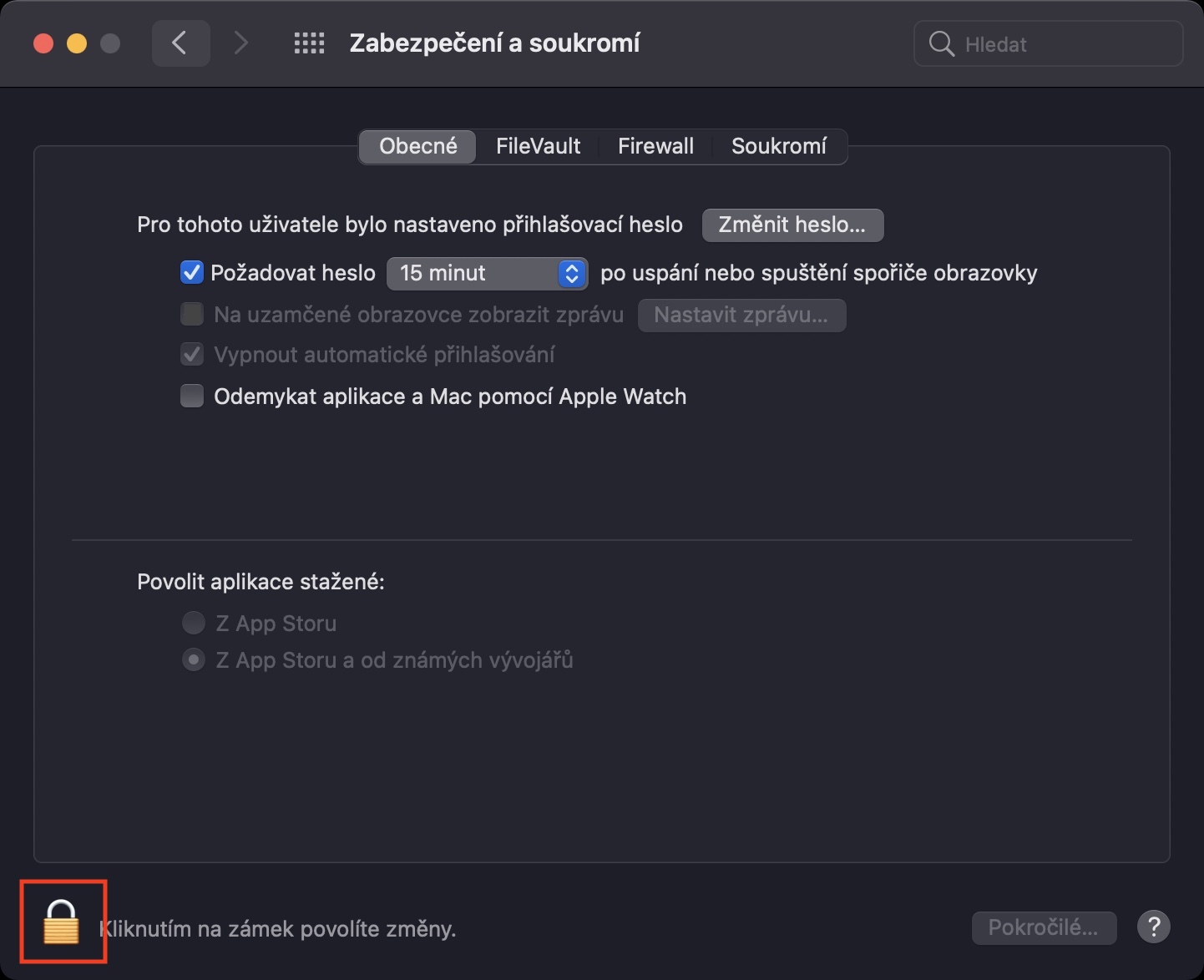This screenshot has width=1204, height=980.
Task: Open the help question mark button
Action: [1153, 927]
